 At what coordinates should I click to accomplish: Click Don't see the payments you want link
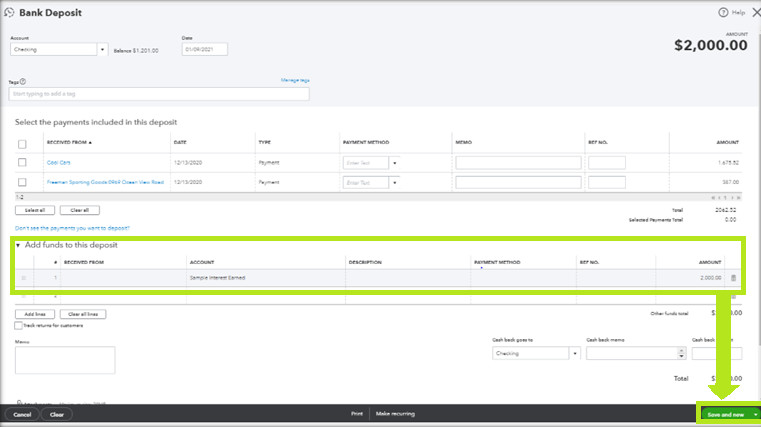tap(72, 228)
